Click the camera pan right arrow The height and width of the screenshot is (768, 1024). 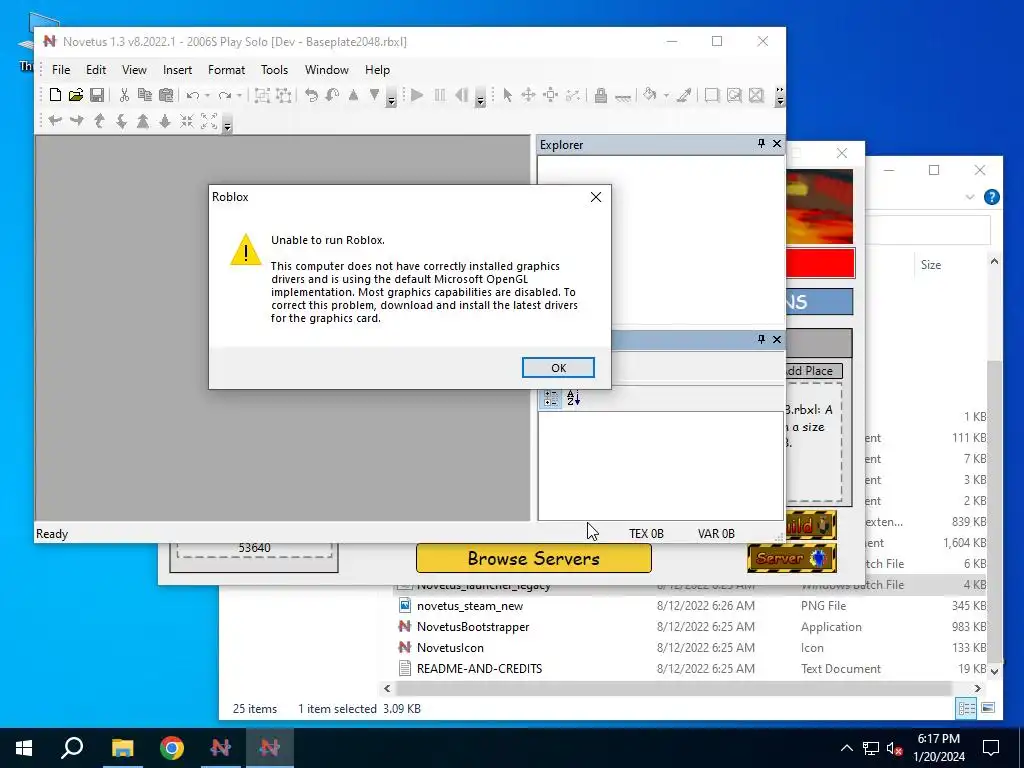(77, 121)
